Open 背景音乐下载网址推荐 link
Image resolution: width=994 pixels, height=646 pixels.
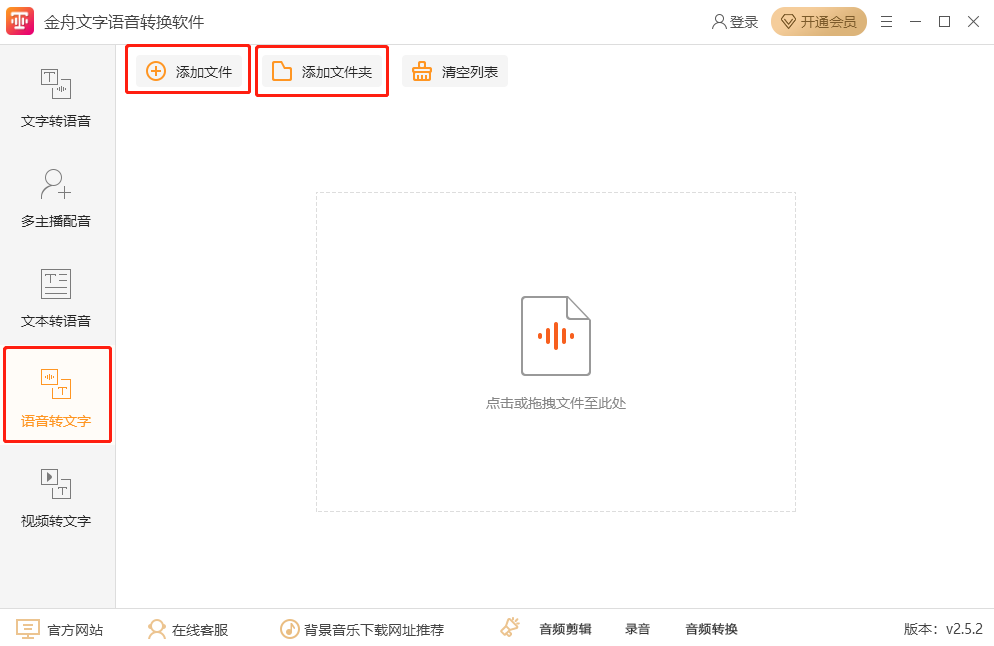click(x=362, y=630)
